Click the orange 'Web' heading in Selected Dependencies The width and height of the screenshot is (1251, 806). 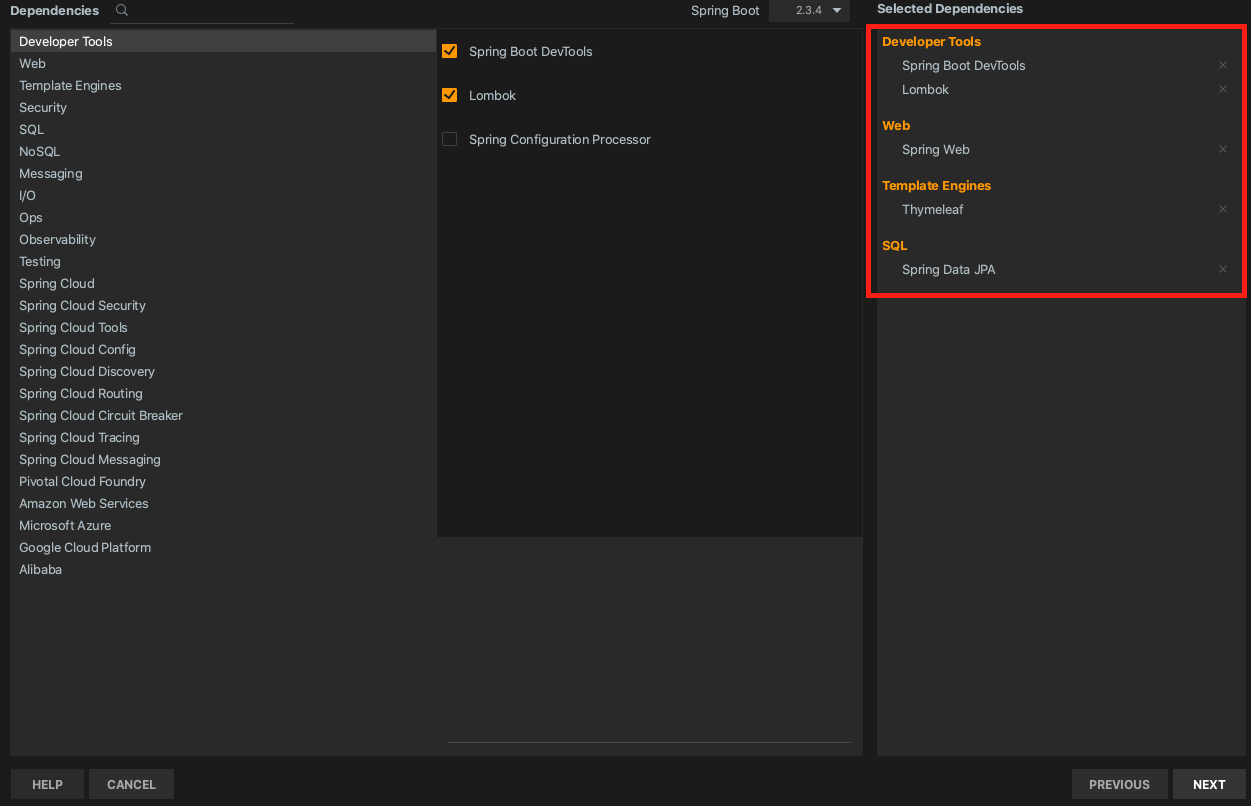(896, 125)
